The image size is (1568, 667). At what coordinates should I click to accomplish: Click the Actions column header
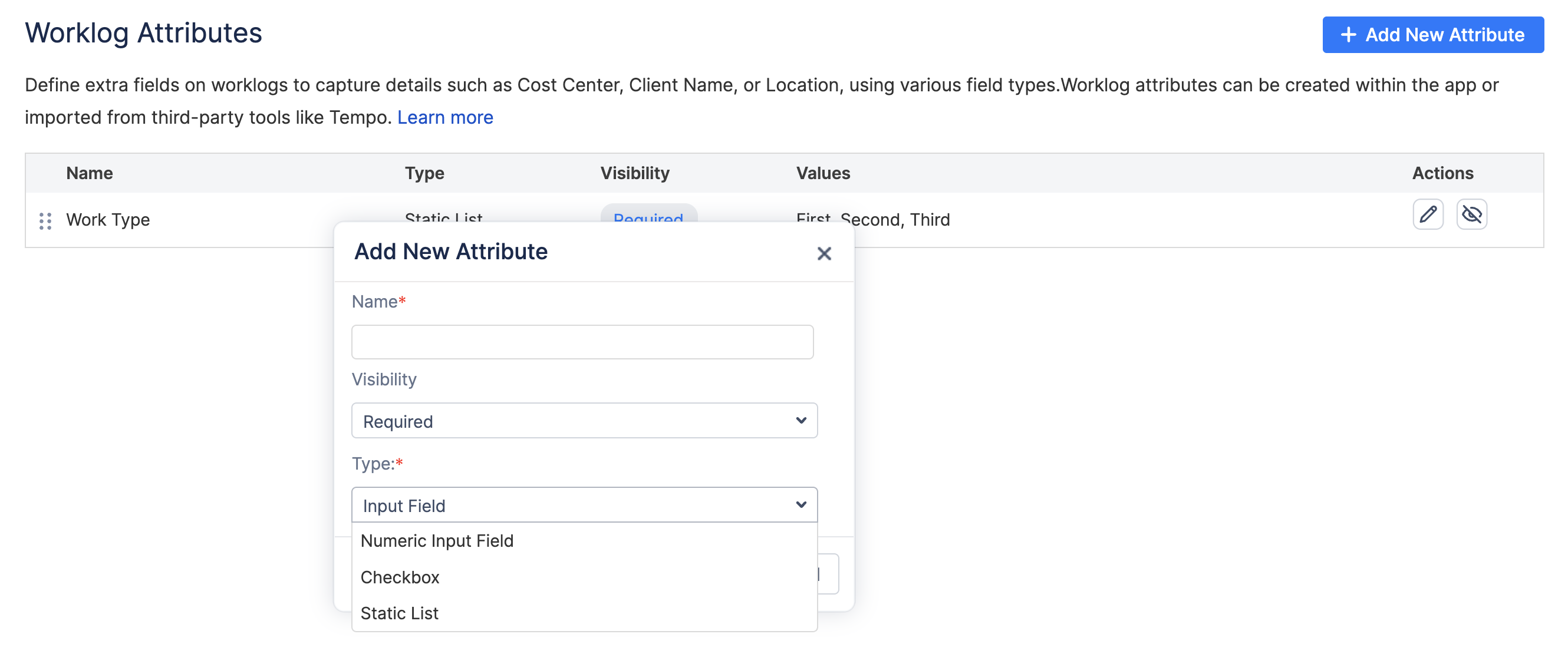click(1442, 173)
